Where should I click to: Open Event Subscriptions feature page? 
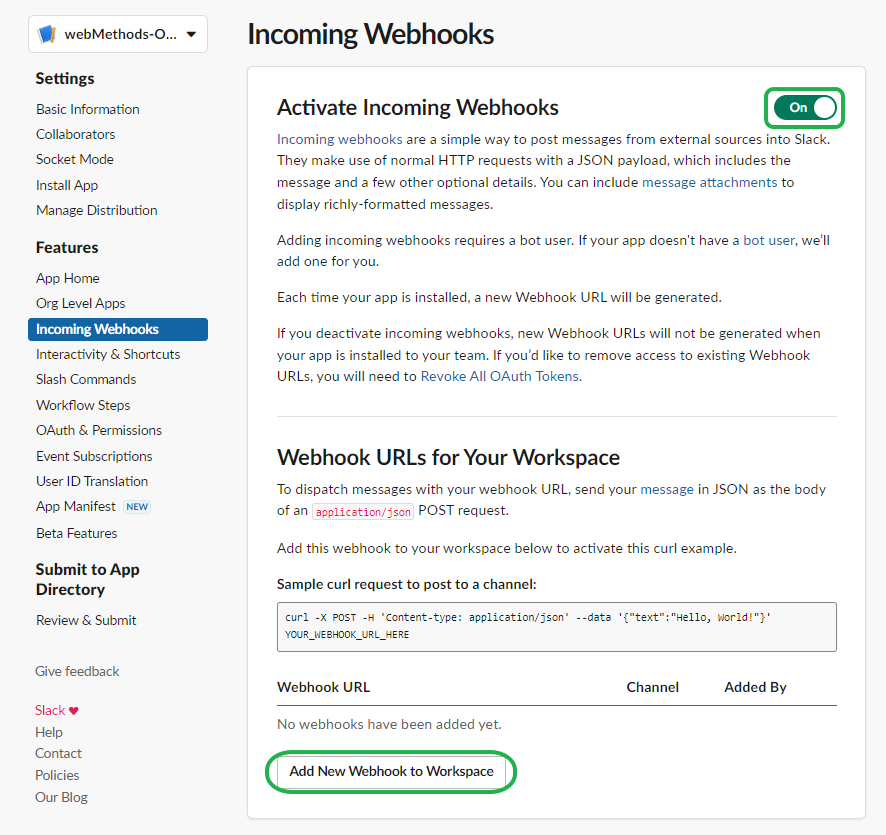tap(94, 456)
